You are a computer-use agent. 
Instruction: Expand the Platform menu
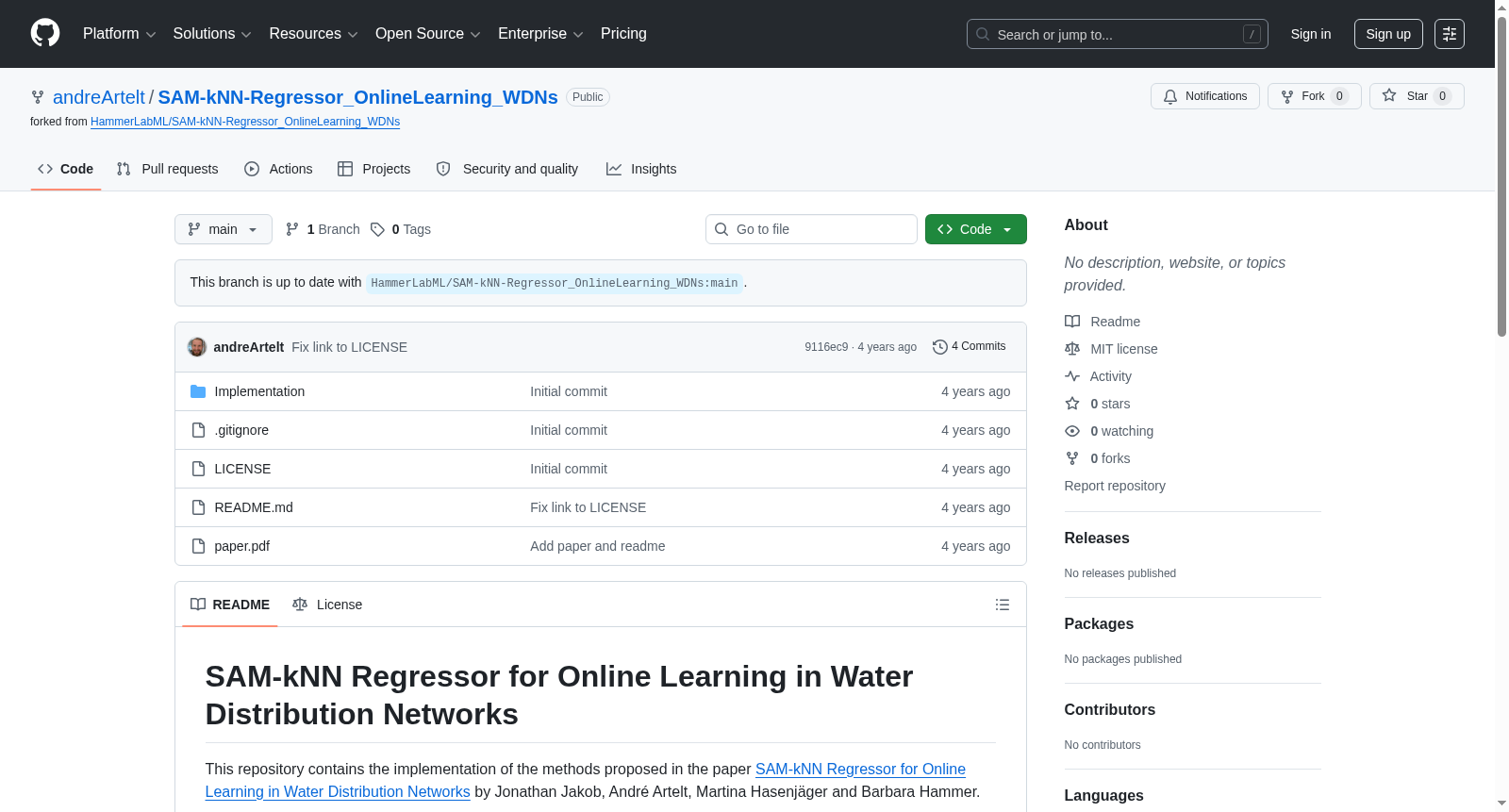pyautogui.click(x=119, y=34)
